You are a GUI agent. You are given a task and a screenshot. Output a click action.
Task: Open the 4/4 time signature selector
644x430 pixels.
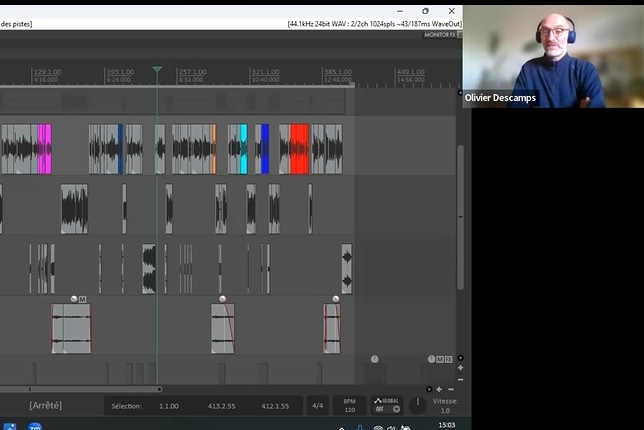click(317, 406)
